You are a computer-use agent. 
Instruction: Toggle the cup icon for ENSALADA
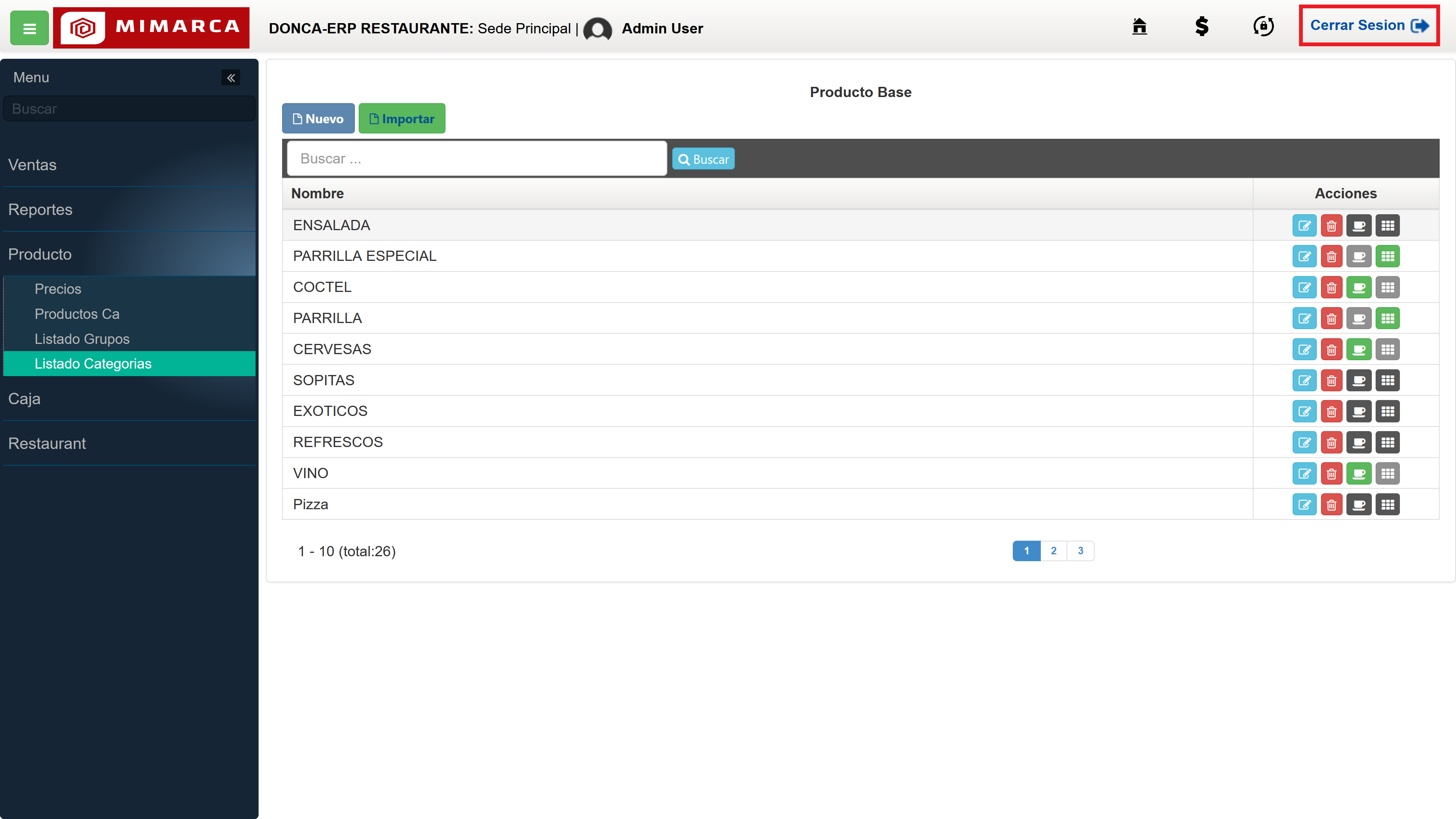1359,226
